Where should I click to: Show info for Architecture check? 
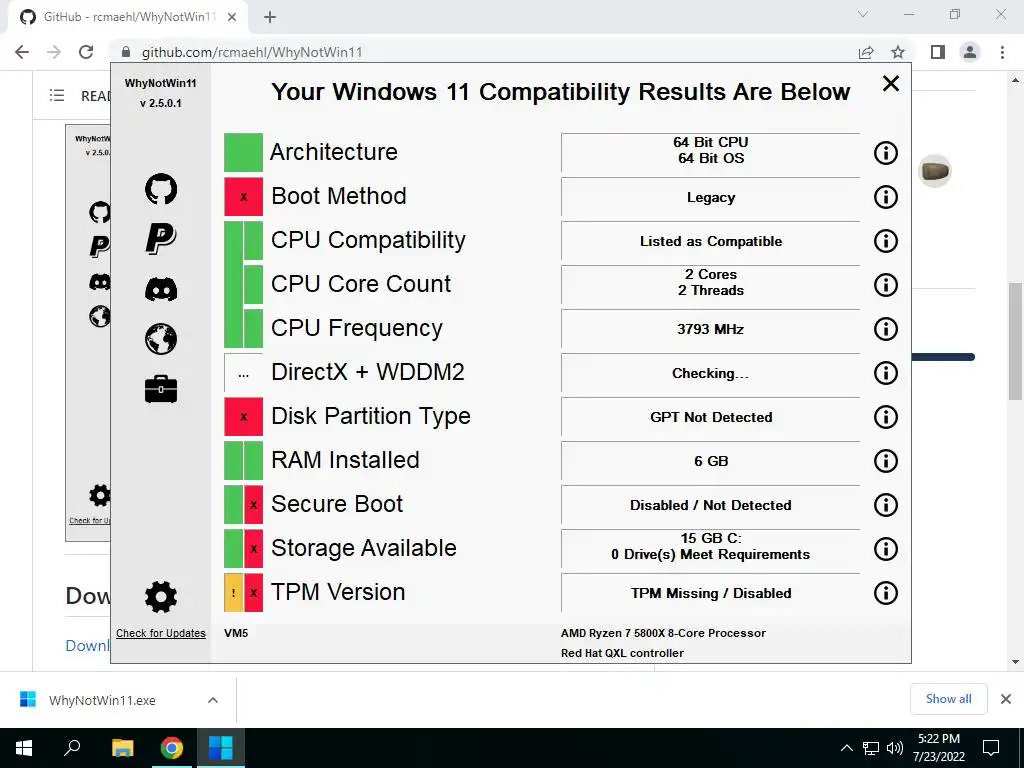tap(886, 153)
